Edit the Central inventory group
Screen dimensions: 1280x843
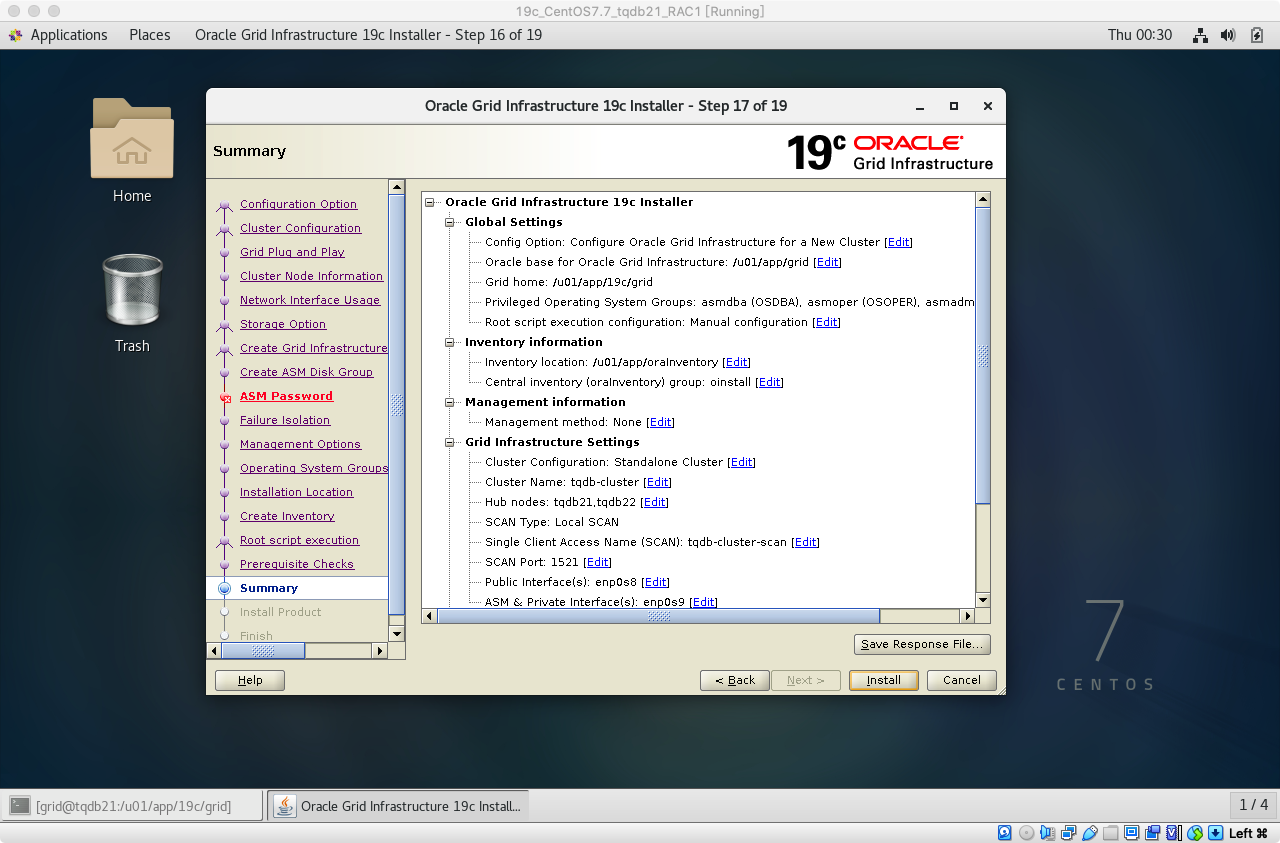coord(769,382)
